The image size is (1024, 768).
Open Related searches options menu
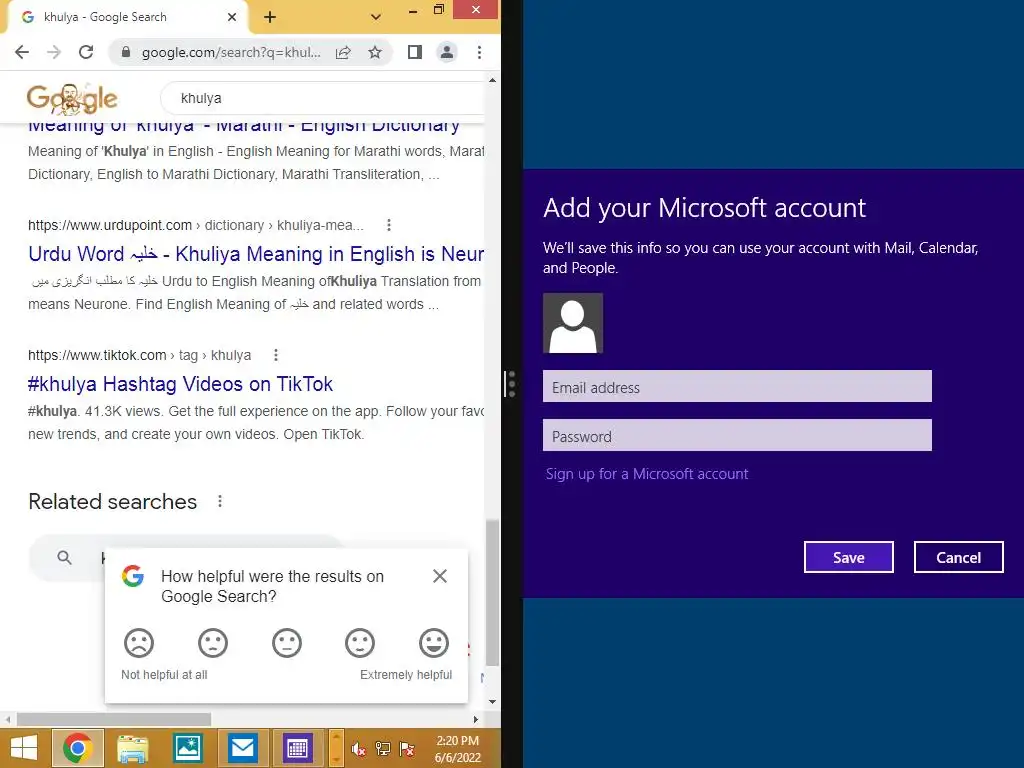220,502
